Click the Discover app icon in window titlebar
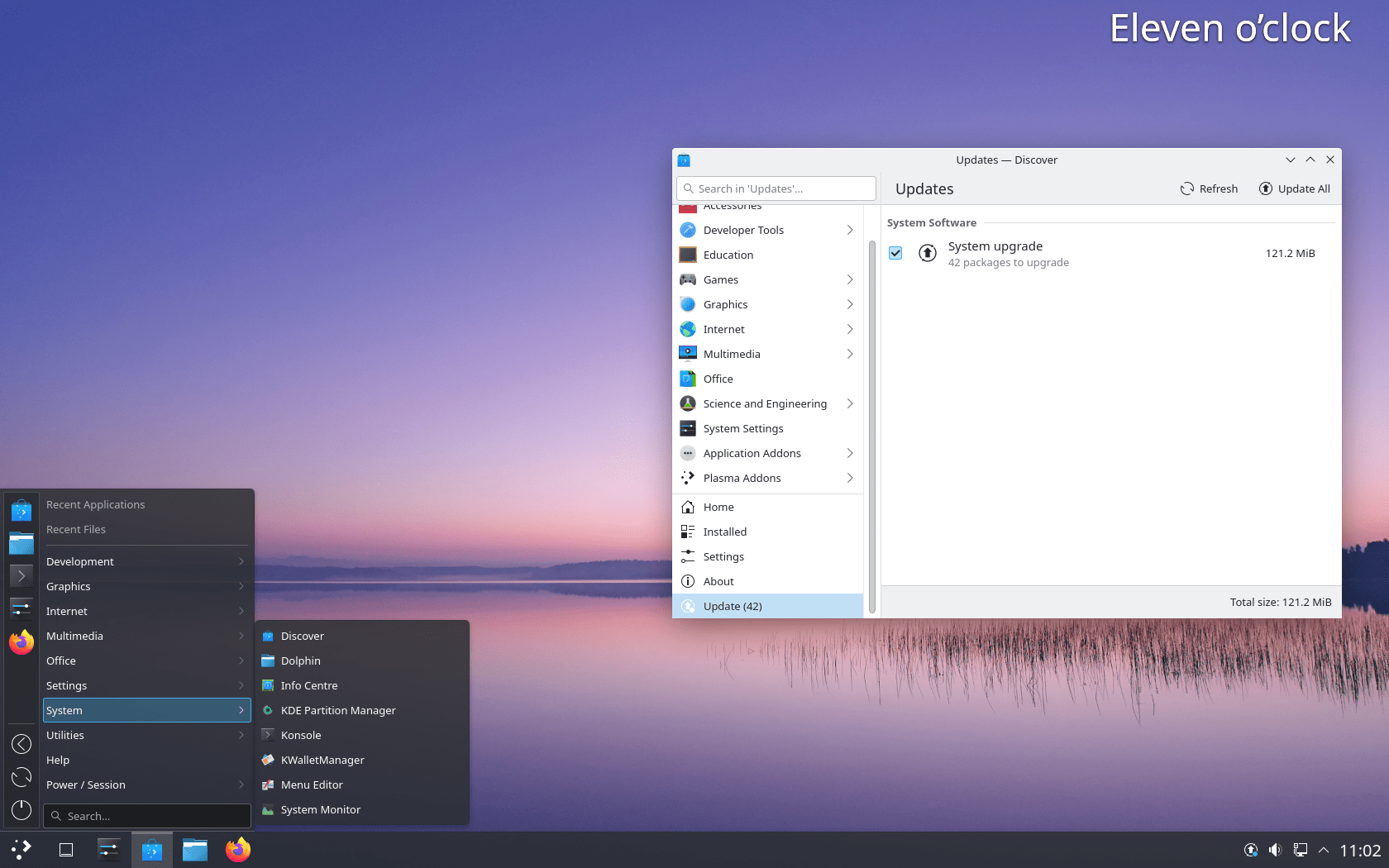The image size is (1389, 868). (684, 160)
